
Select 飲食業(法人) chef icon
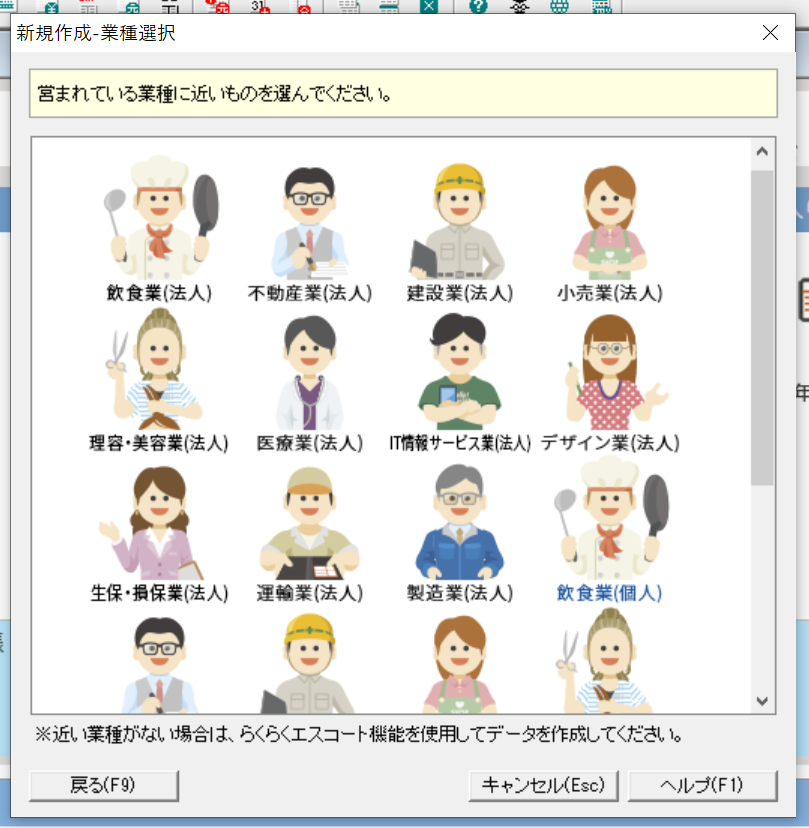(x=159, y=218)
